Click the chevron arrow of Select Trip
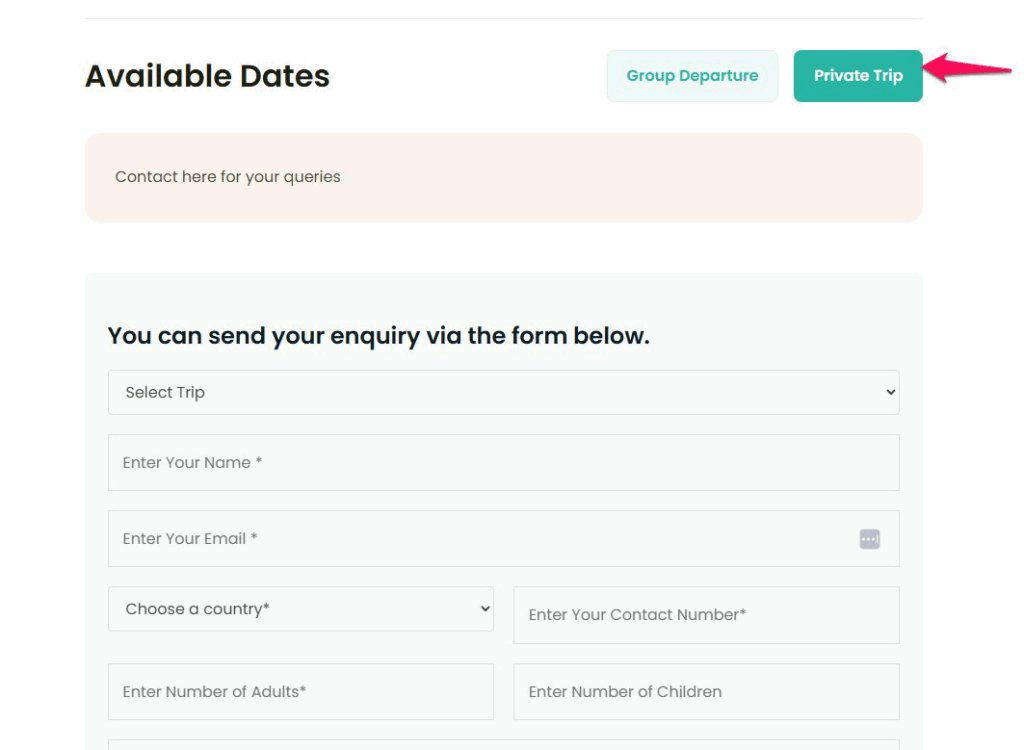Viewport: 1024px width, 750px height. (890, 393)
